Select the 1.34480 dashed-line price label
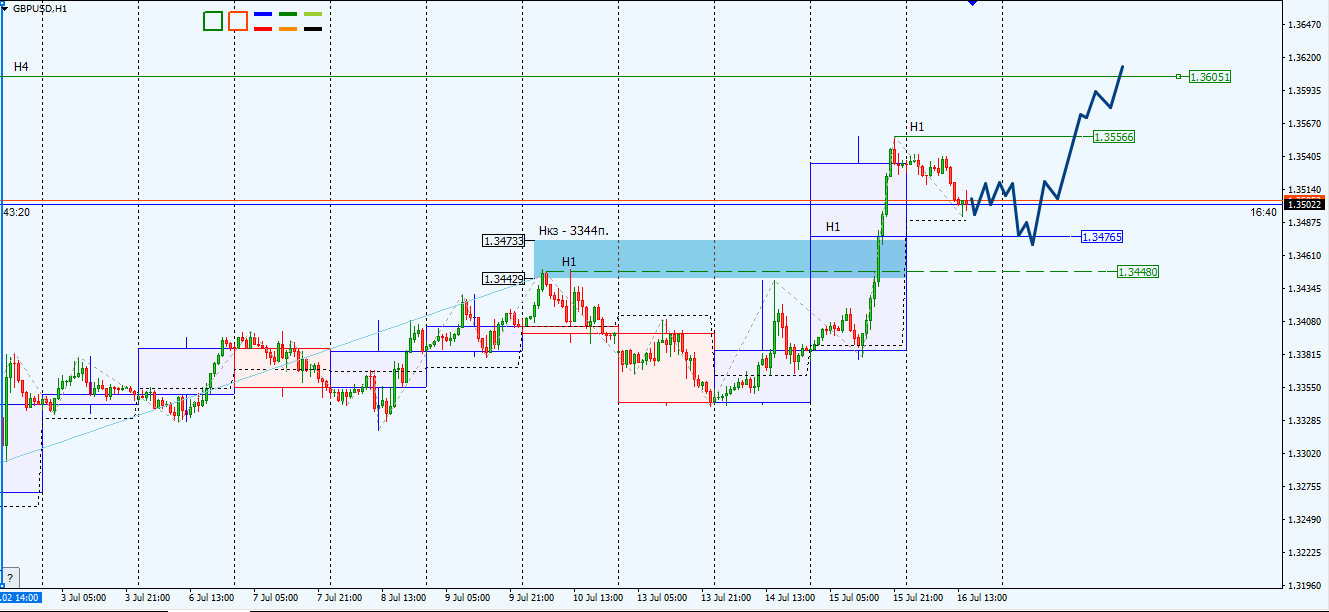The height and width of the screenshot is (612, 1329). pos(1138,272)
